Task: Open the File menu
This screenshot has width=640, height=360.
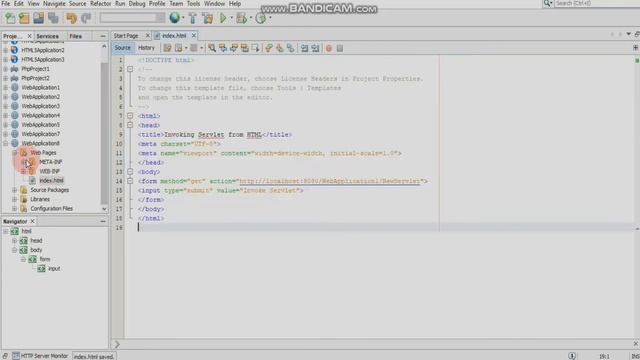Action: point(6,4)
